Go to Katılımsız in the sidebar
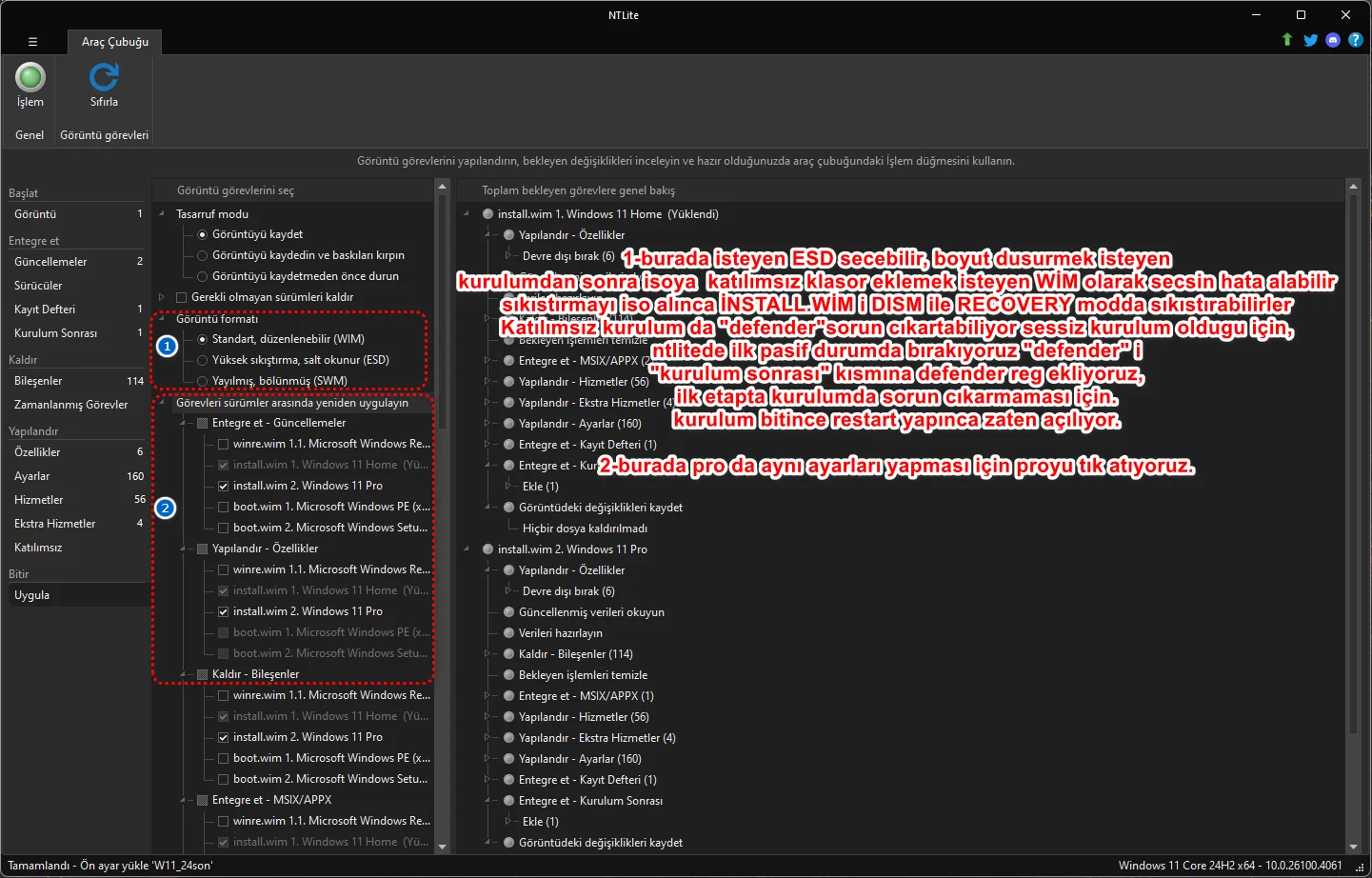Image resolution: width=1372 pixels, height=878 pixels. pos(76,548)
